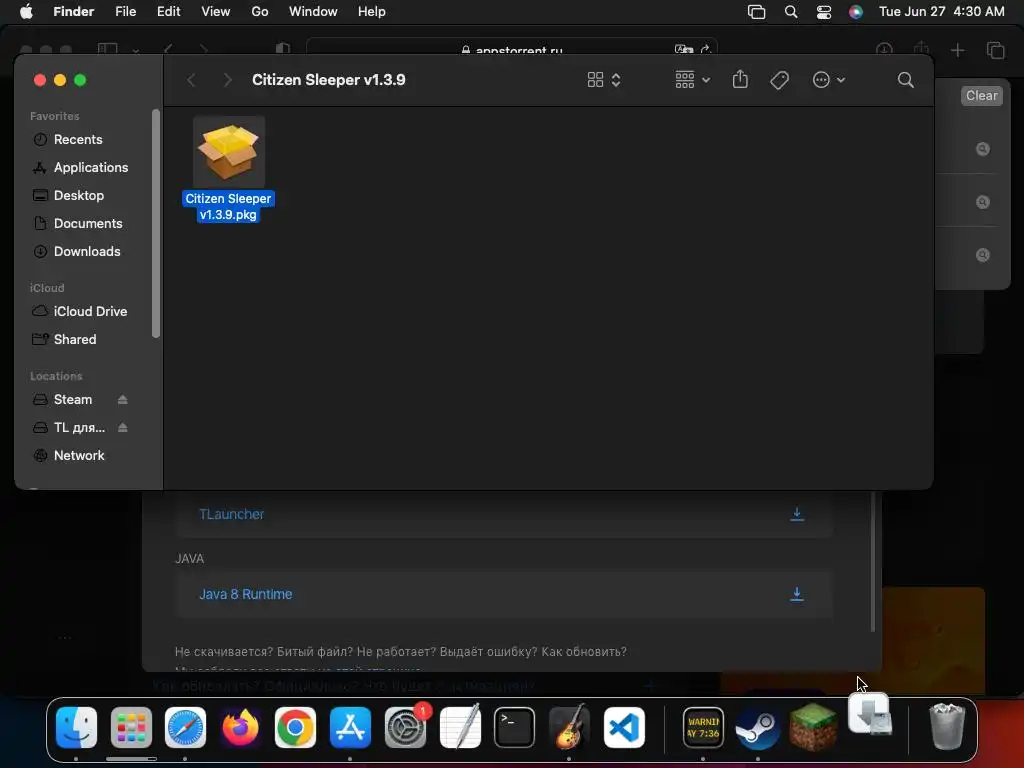Open Safari from the Dock

pos(185,728)
